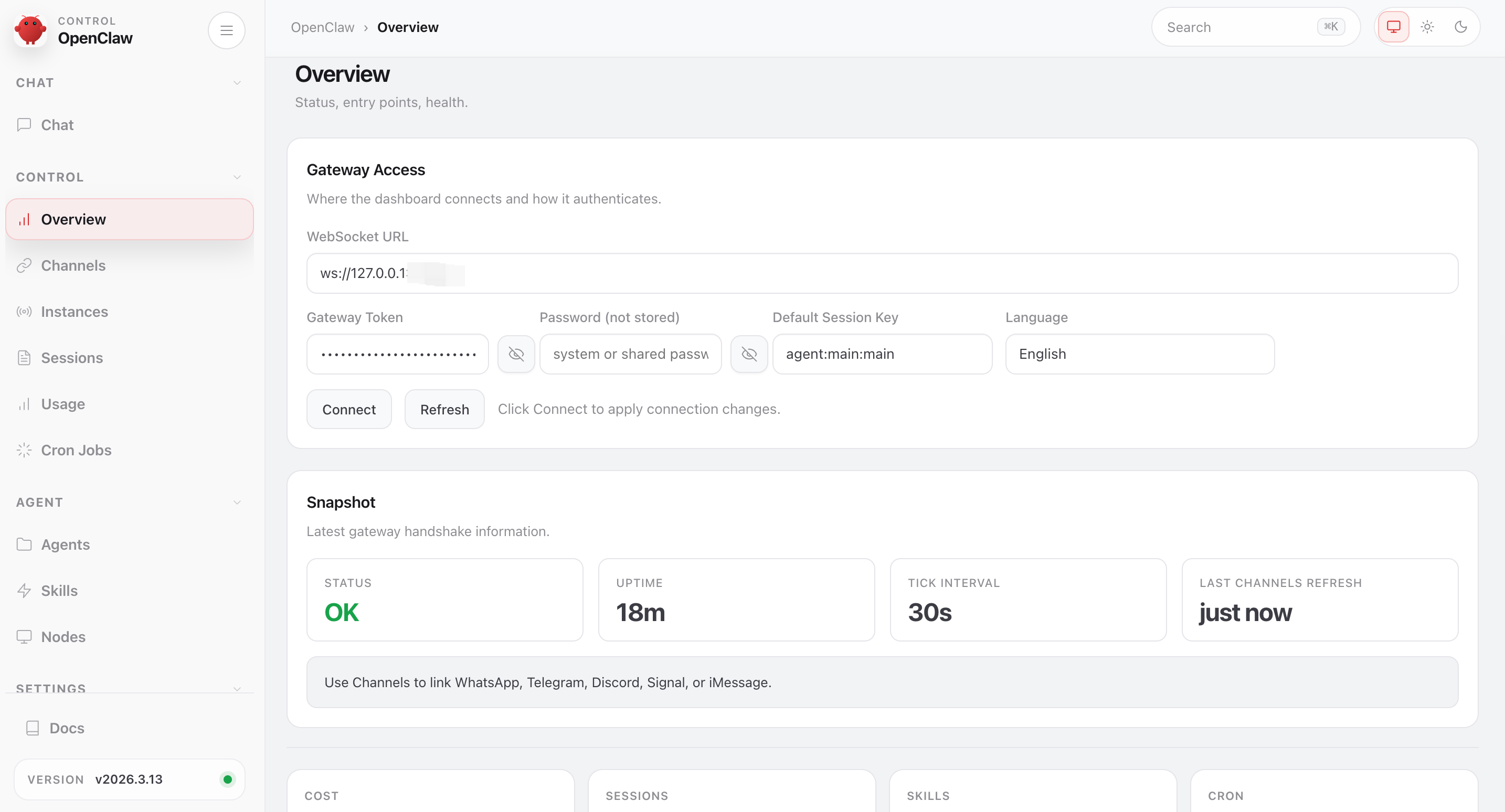Viewport: 1505px width, 812px height.
Task: Navigate to Sessions
Action: tap(129, 358)
